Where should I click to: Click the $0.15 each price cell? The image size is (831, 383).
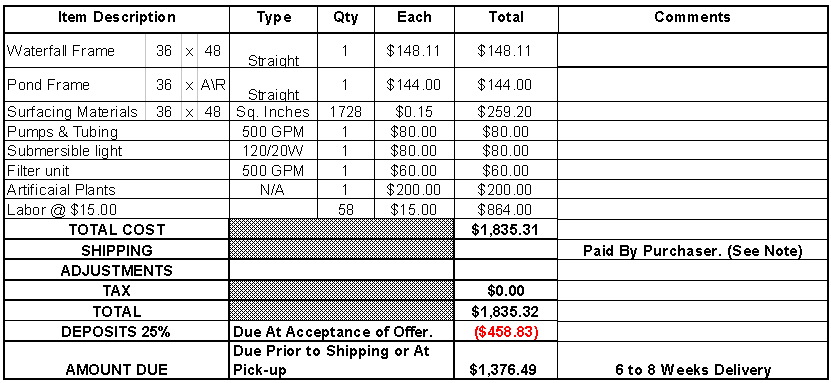pos(414,112)
